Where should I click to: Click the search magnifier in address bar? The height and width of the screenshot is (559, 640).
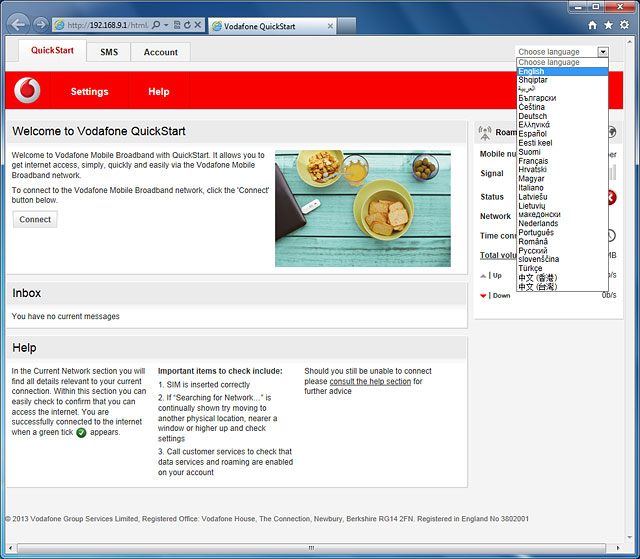tap(156, 25)
